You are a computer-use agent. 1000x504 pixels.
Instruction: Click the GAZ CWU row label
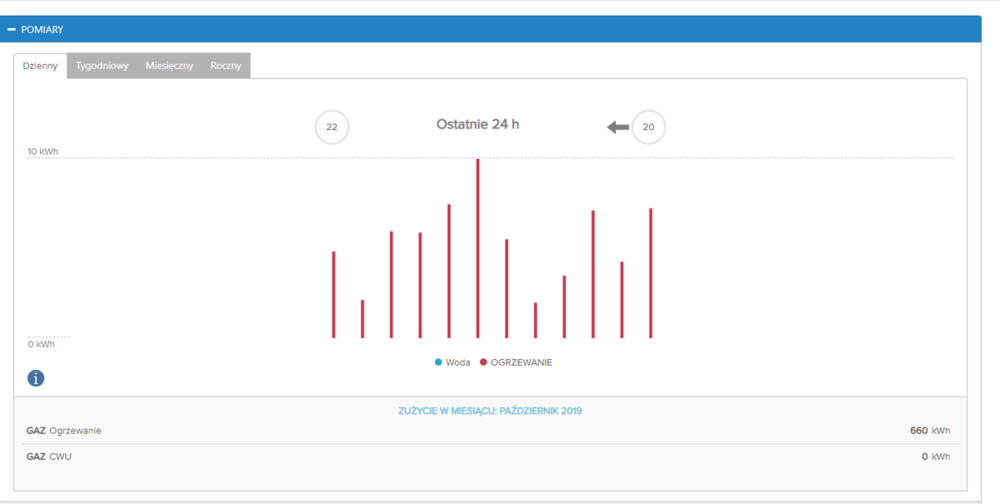tap(49, 457)
